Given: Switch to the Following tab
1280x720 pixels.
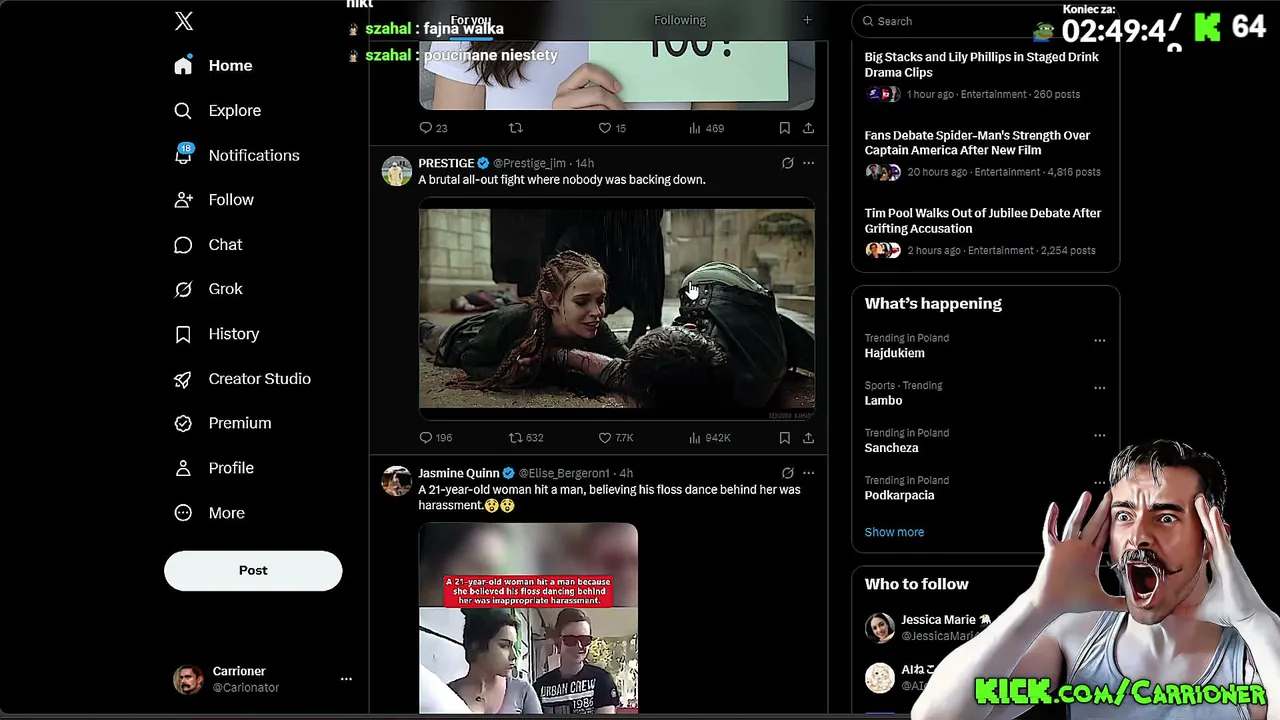Looking at the screenshot, I should [x=680, y=20].
